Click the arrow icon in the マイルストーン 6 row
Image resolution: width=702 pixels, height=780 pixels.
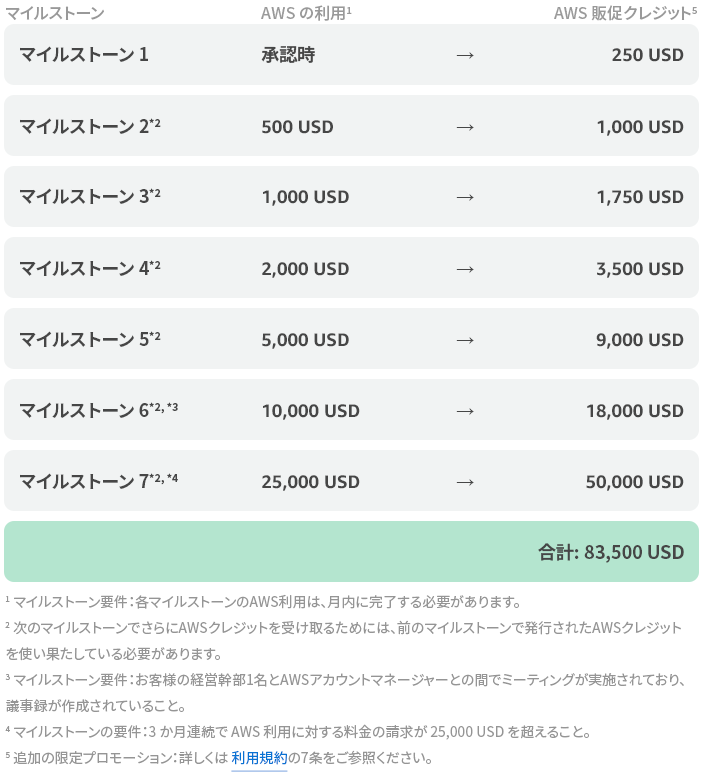[465, 411]
